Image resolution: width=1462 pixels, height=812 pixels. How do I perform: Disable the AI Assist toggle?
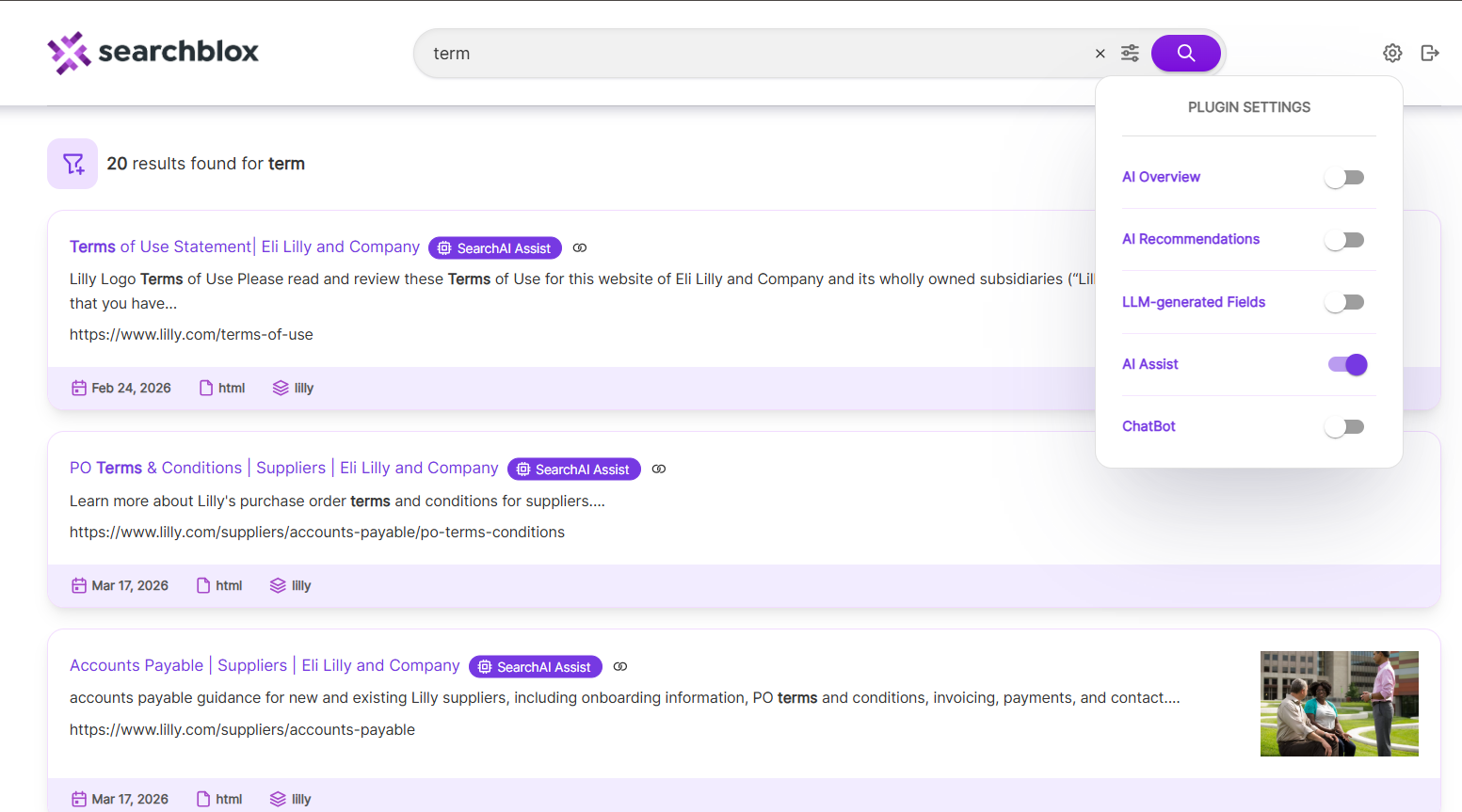[1347, 364]
